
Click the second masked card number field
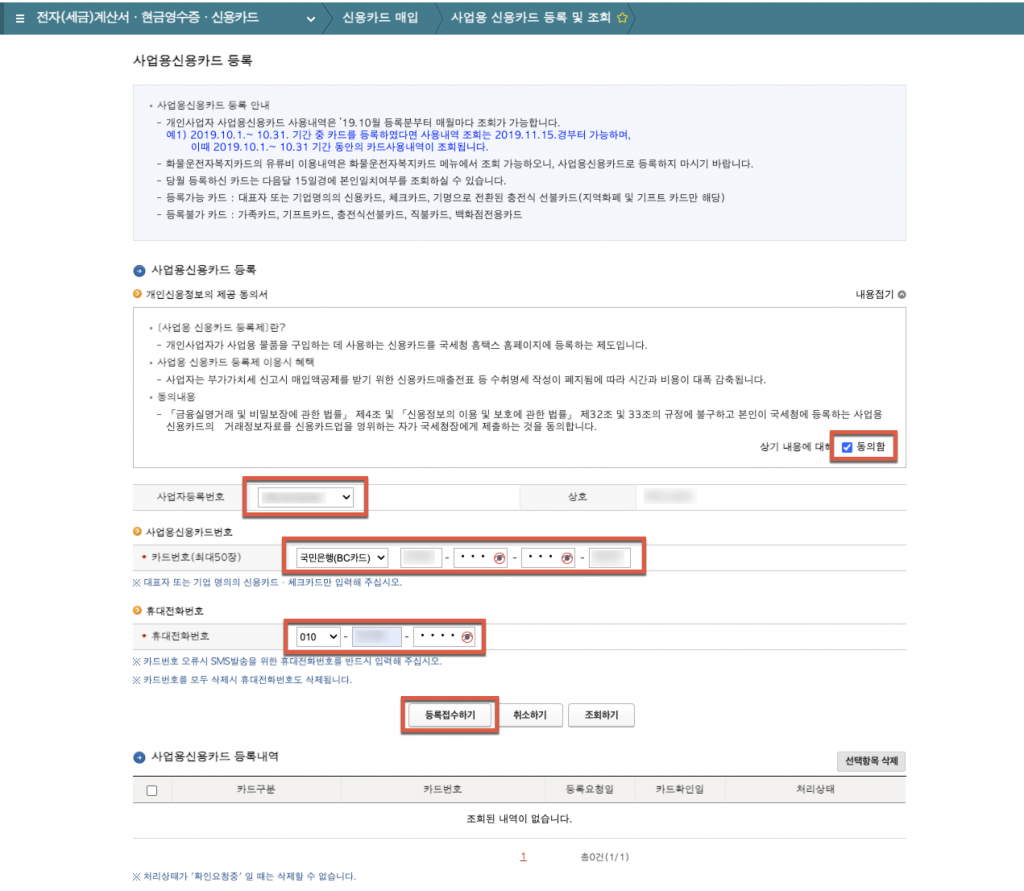(480, 558)
